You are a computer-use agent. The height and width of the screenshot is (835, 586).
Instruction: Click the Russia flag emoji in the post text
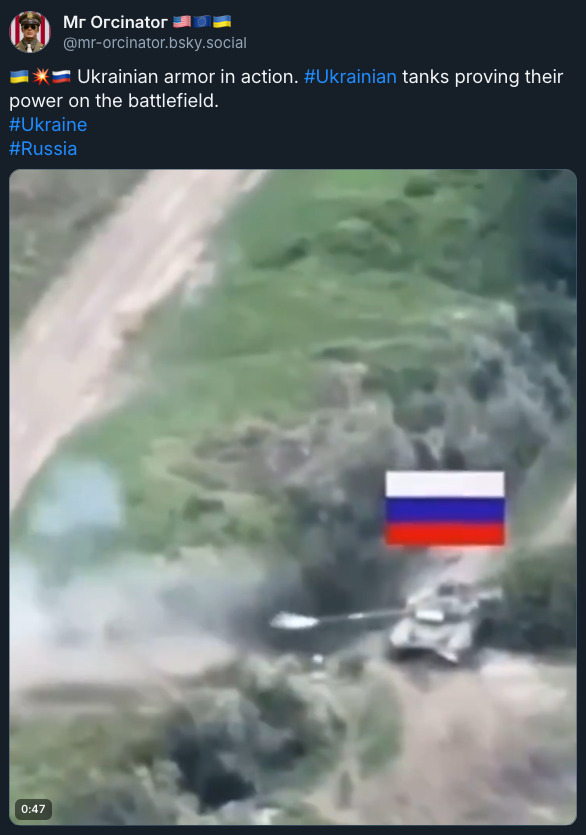(x=61, y=77)
